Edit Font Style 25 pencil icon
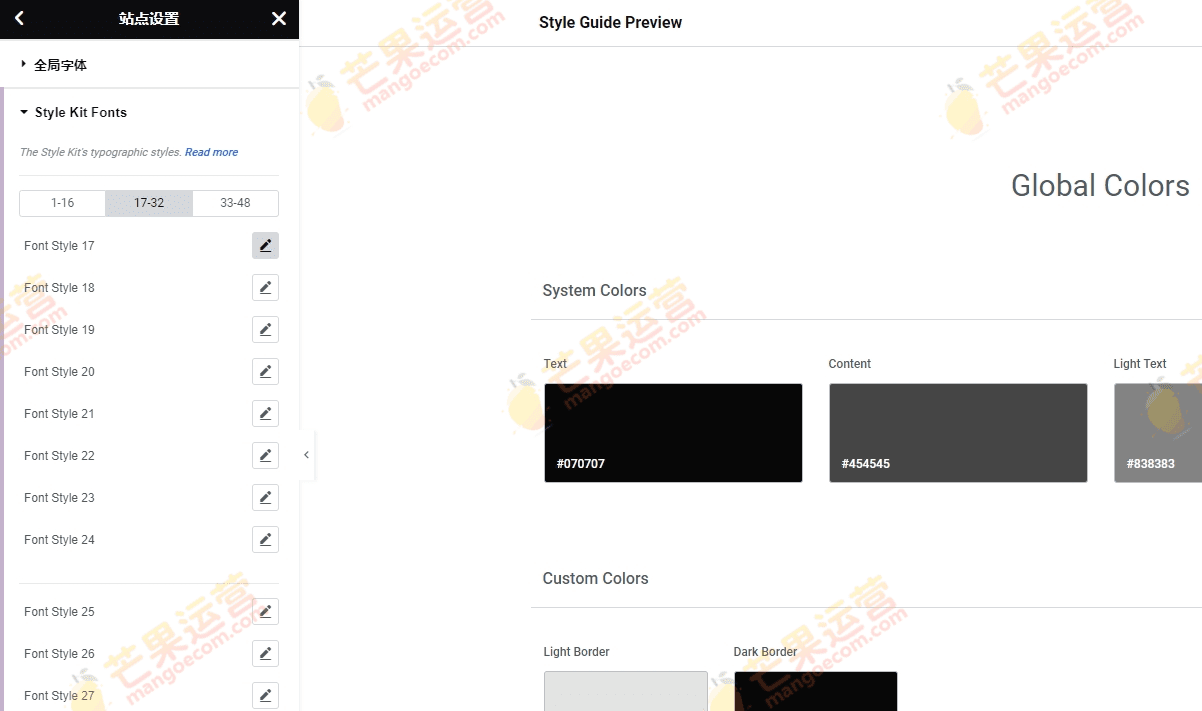Viewport: 1202px width, 711px height. 265,612
